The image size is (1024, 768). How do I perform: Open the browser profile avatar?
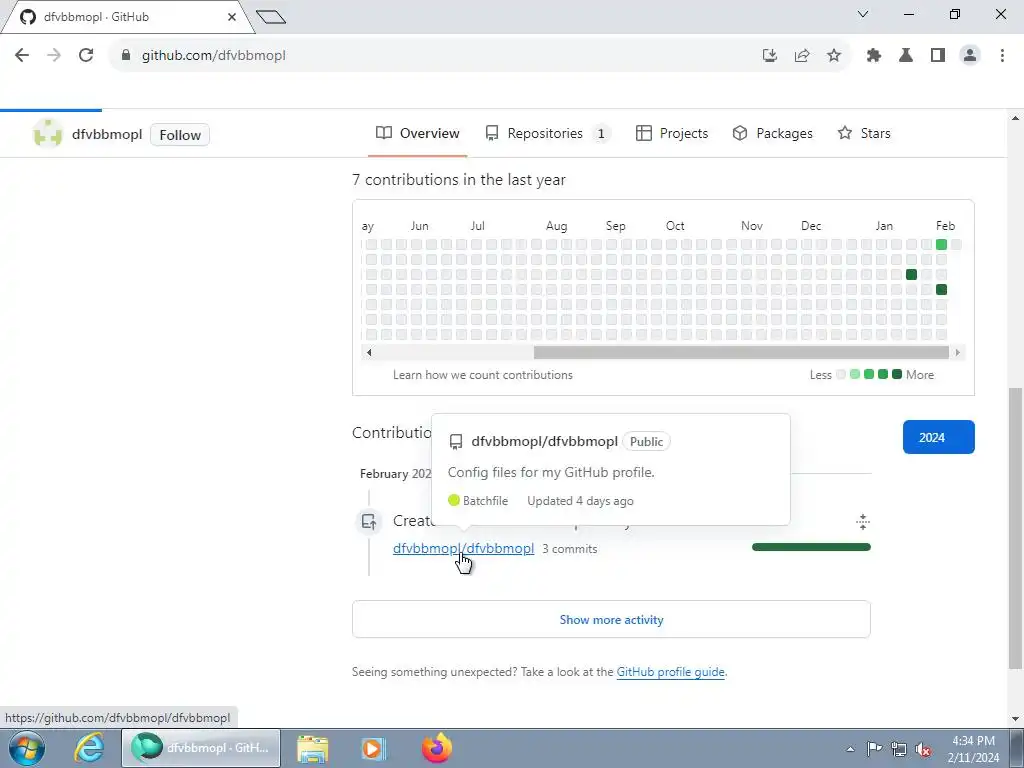[x=970, y=56]
